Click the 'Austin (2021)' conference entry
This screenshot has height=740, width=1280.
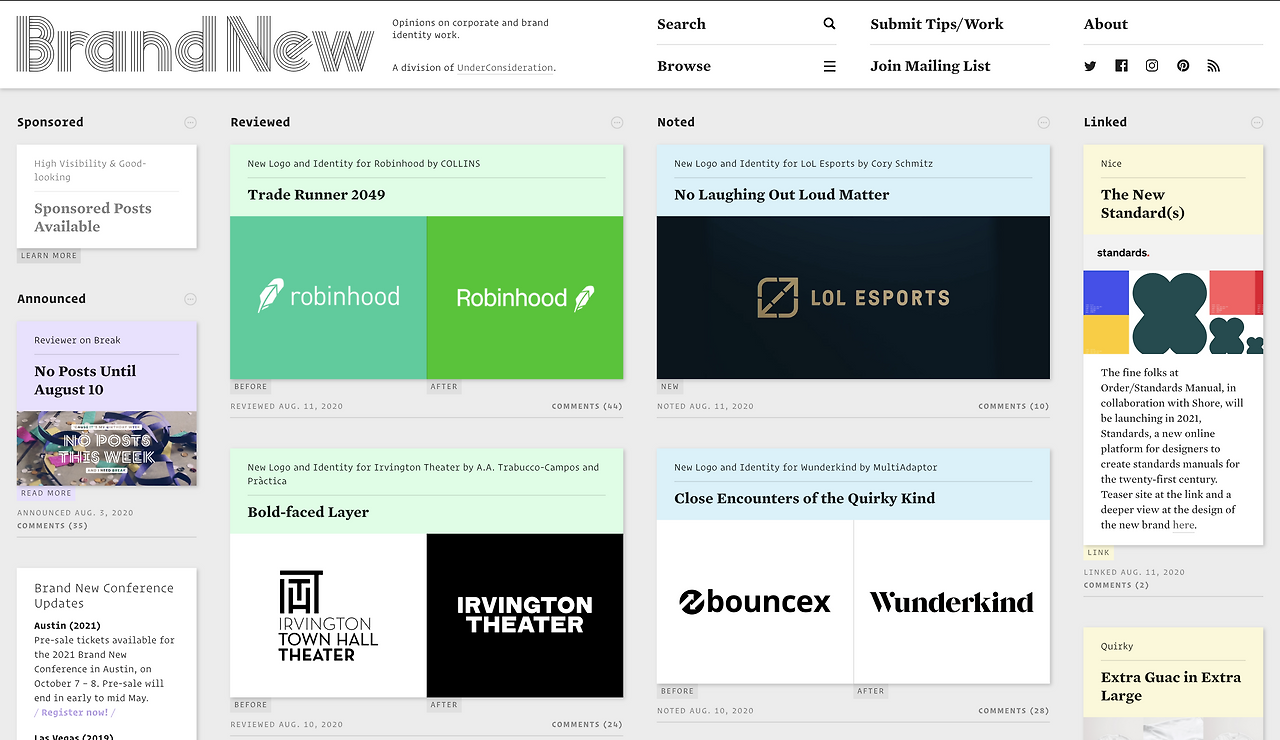click(67, 626)
